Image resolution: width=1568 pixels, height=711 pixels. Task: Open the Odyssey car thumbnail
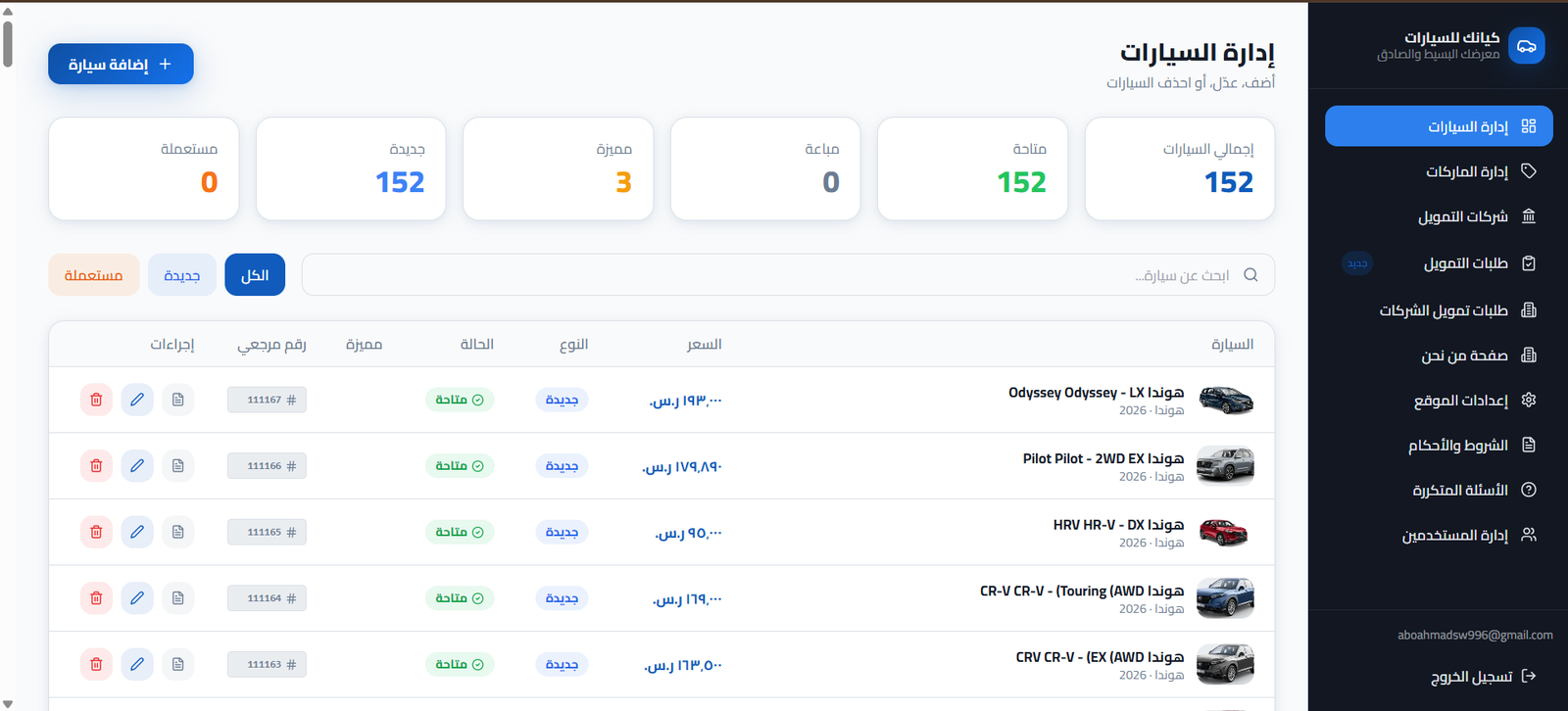click(1225, 401)
